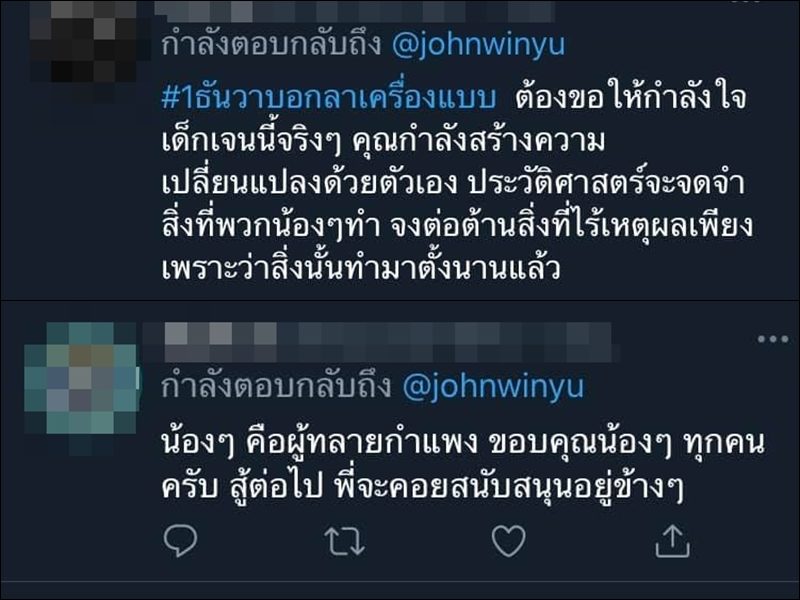The image size is (800, 600).
Task: Open the first tweet's text starting ต้องขอให้กำลังใจ
Action: click(457, 184)
